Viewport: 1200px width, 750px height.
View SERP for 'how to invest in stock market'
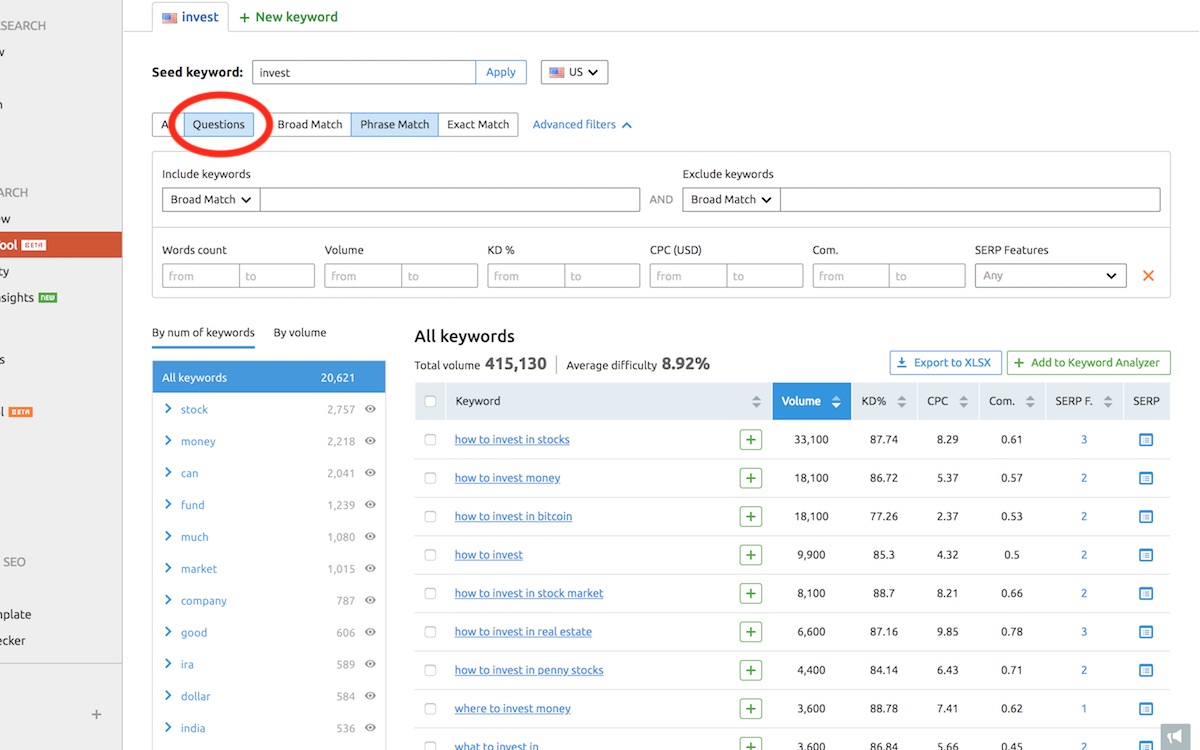tap(1146, 593)
